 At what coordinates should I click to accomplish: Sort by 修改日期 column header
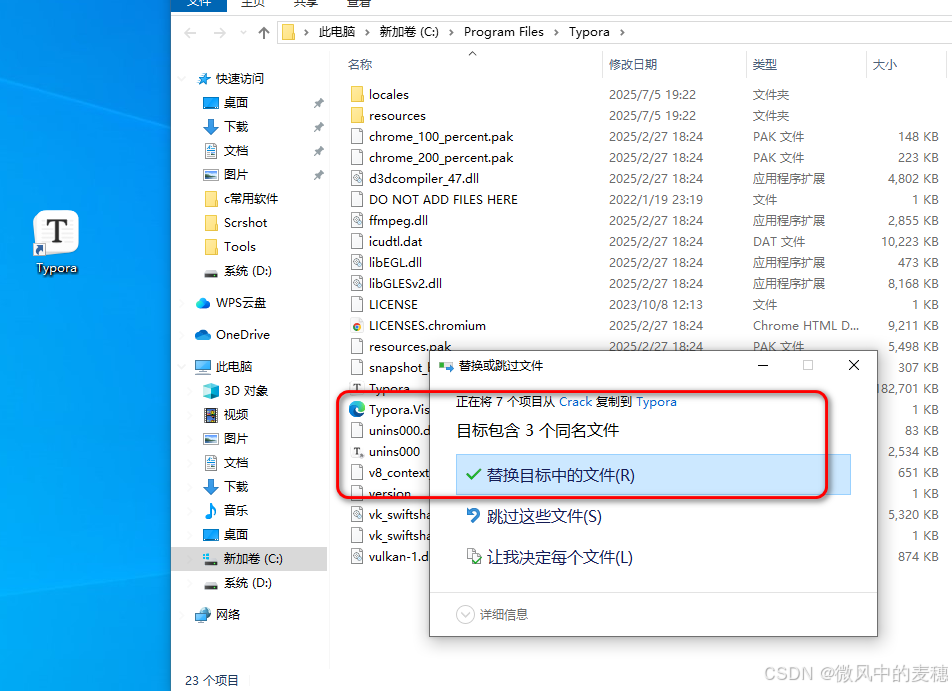(x=633, y=64)
